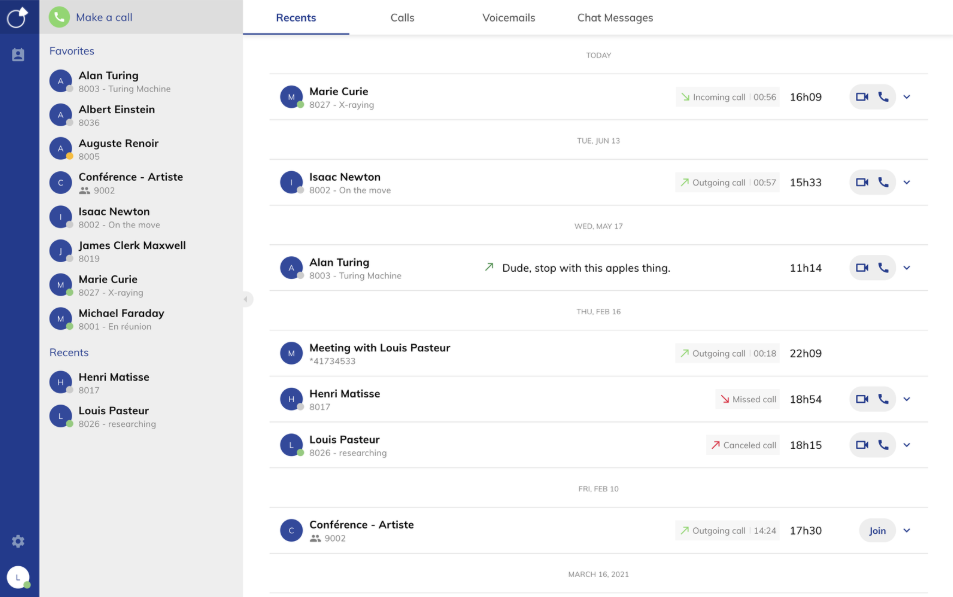Start video call with Alan Turing

862,268
